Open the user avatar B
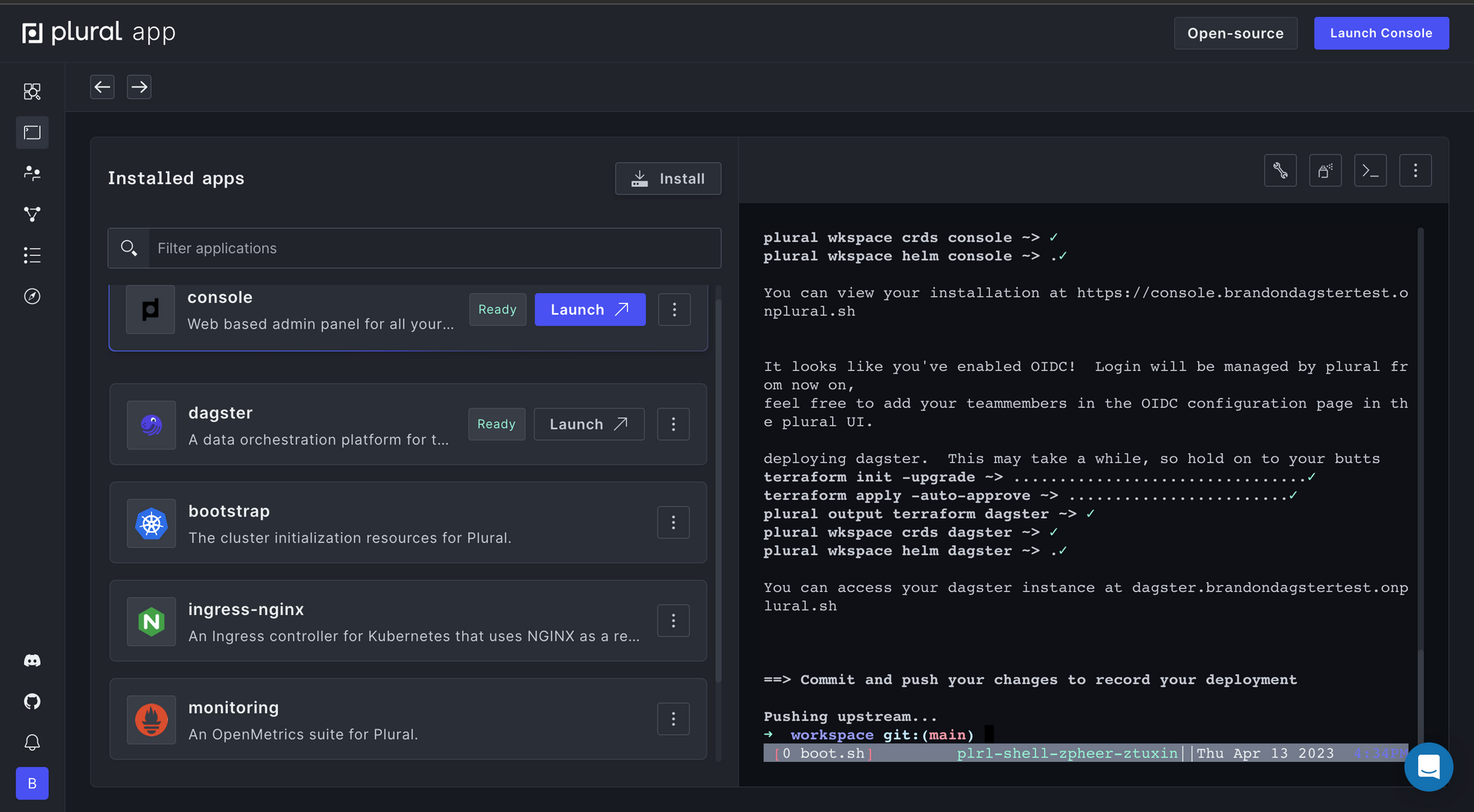Image resolution: width=1474 pixels, height=812 pixels. tap(32, 783)
